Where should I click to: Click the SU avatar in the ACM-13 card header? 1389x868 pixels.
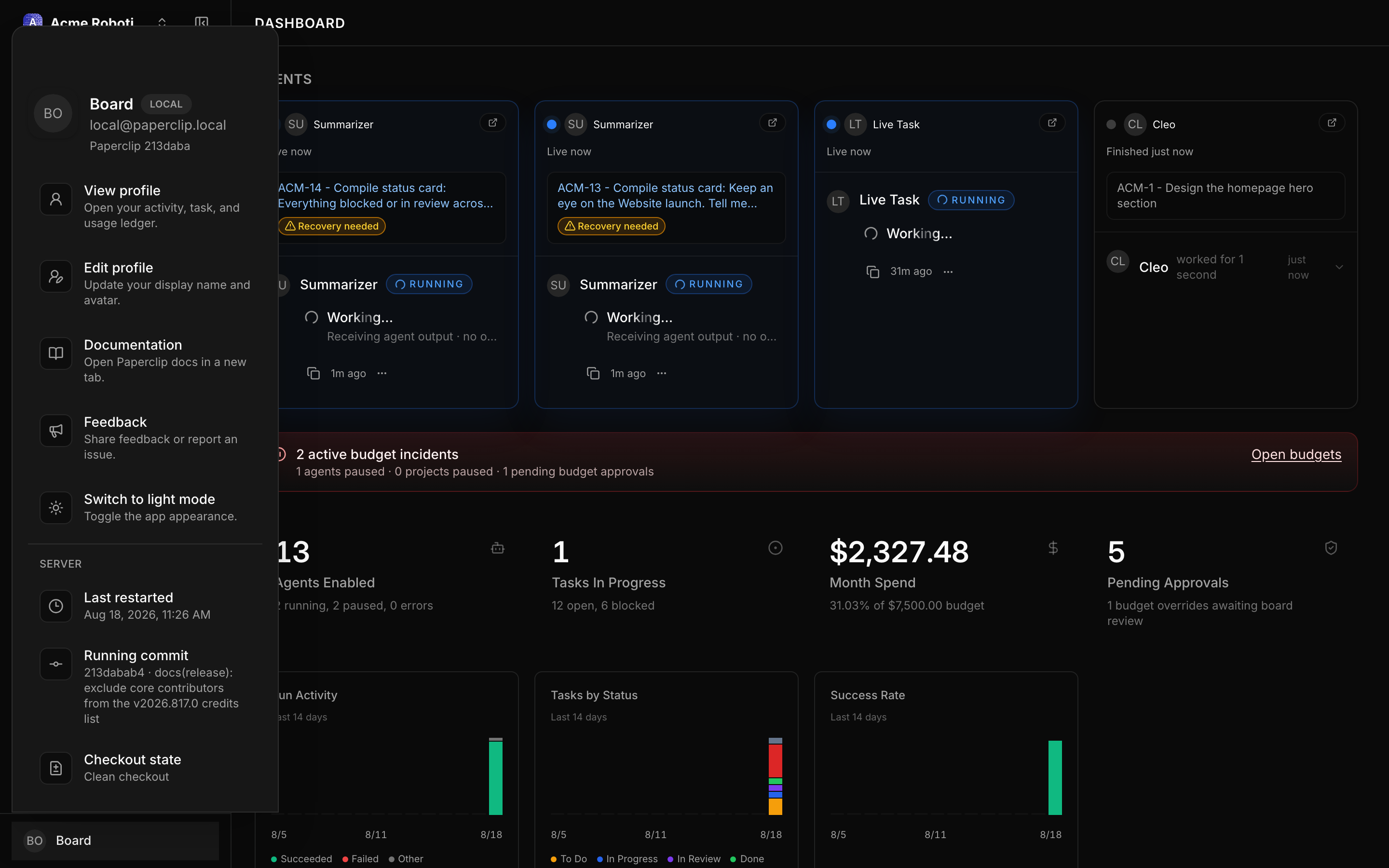[x=575, y=124]
